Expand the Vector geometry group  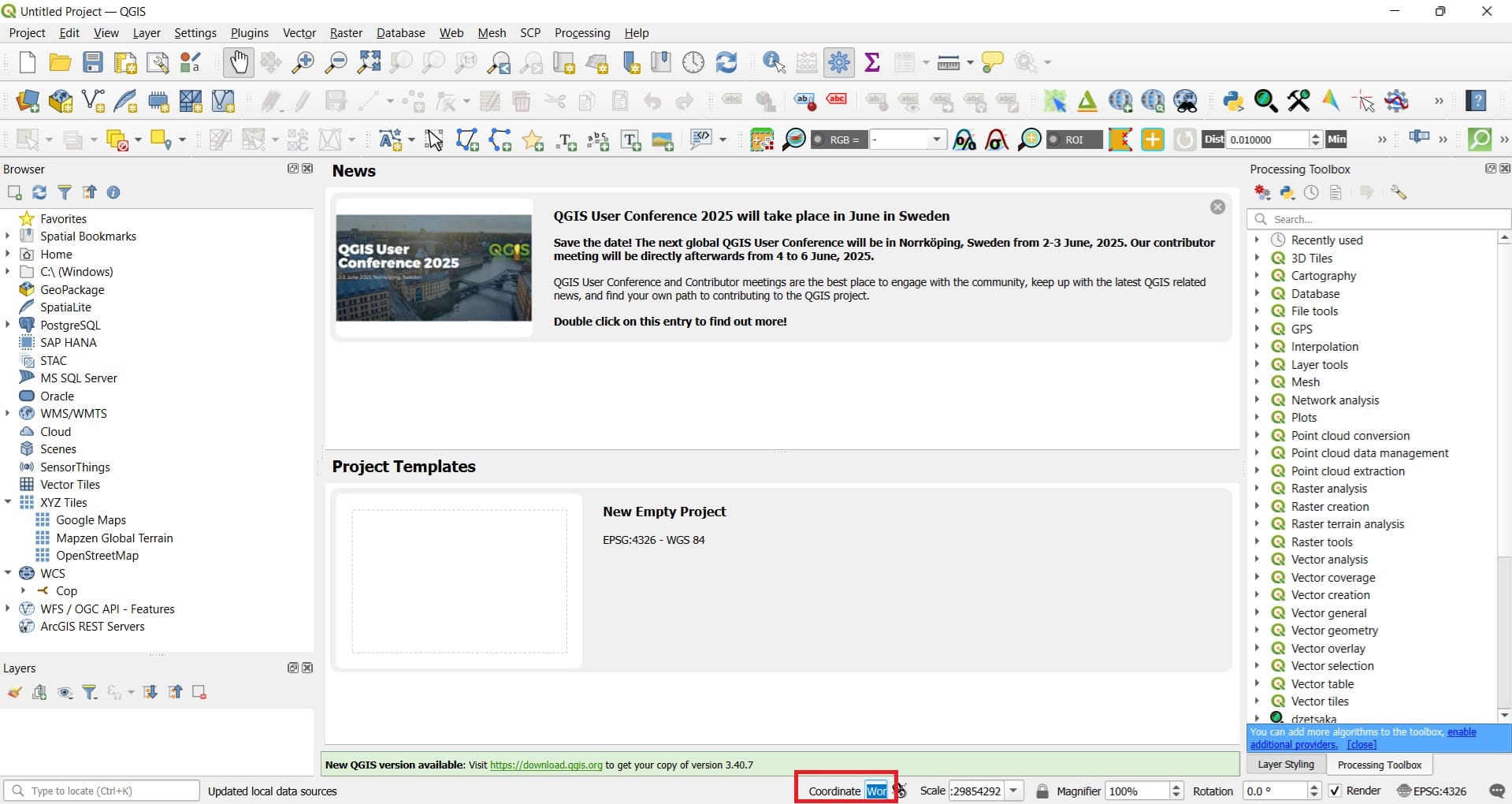click(x=1257, y=630)
